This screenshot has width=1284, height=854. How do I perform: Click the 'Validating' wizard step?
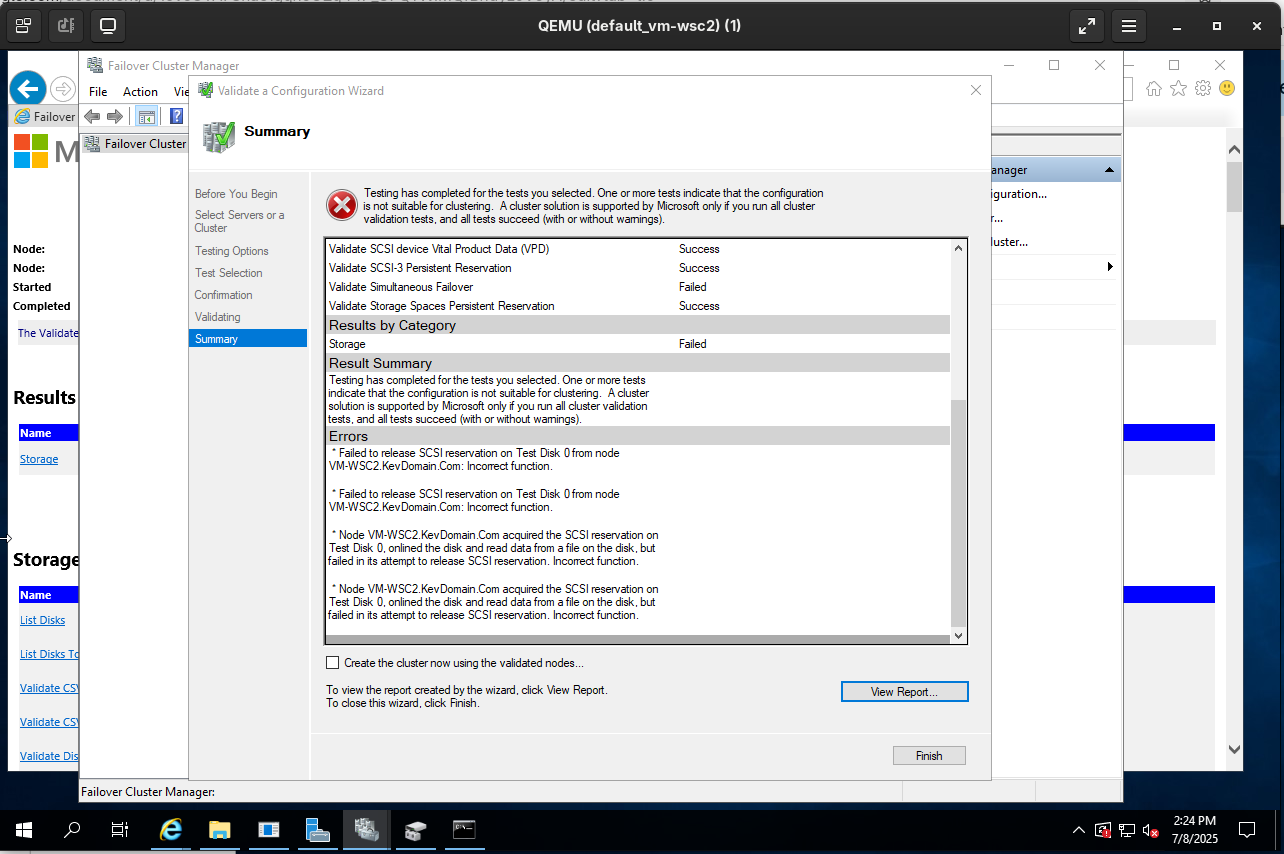218,317
